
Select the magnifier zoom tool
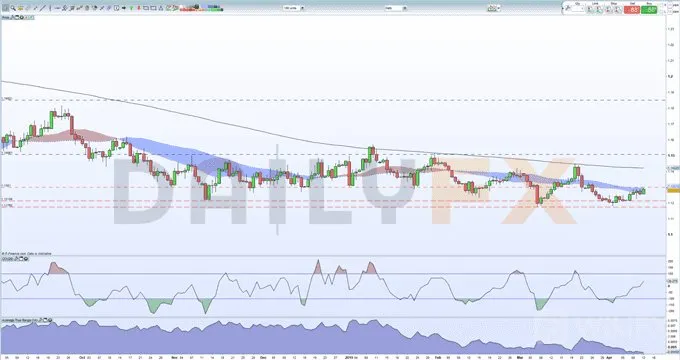[x=13, y=8]
